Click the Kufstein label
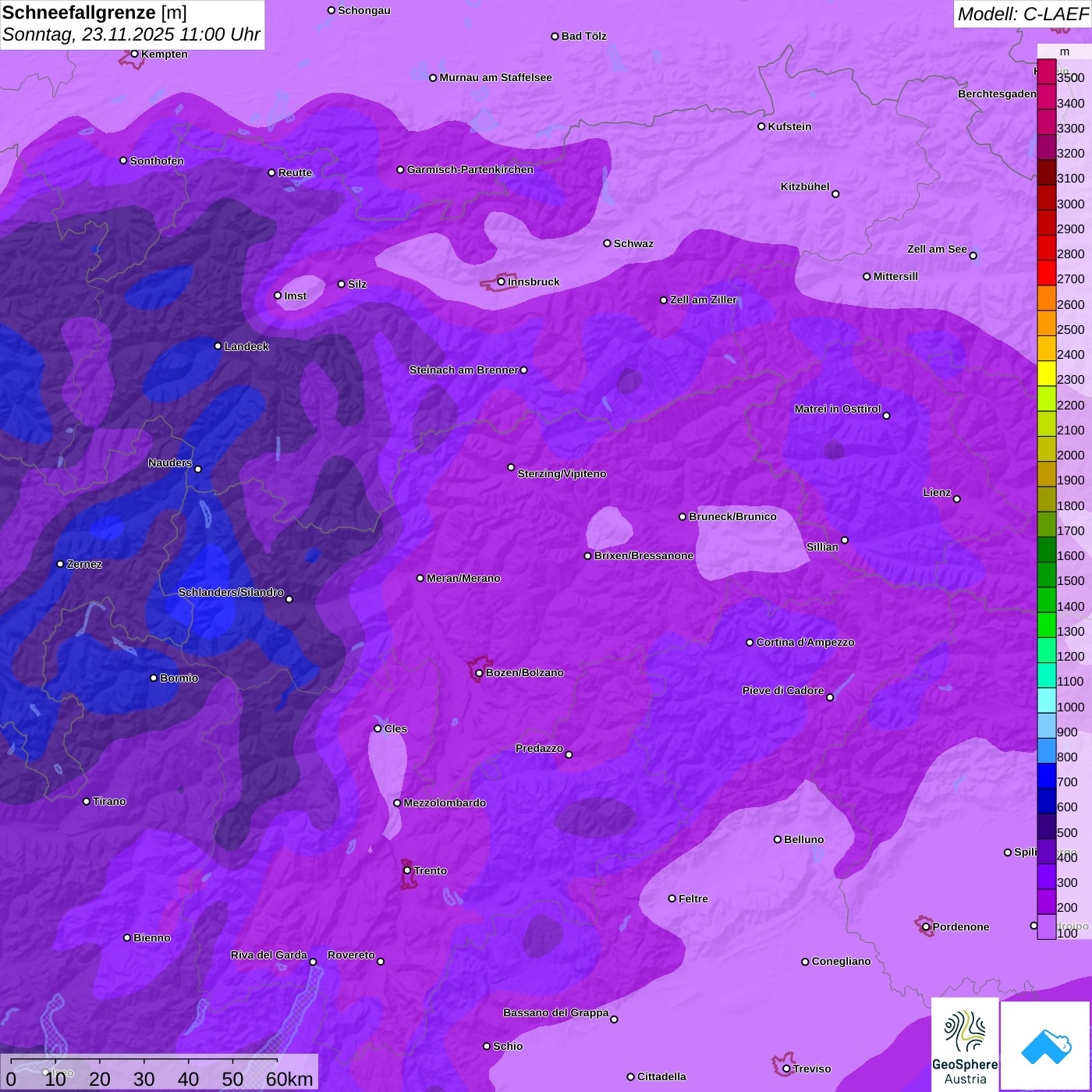 (x=789, y=126)
